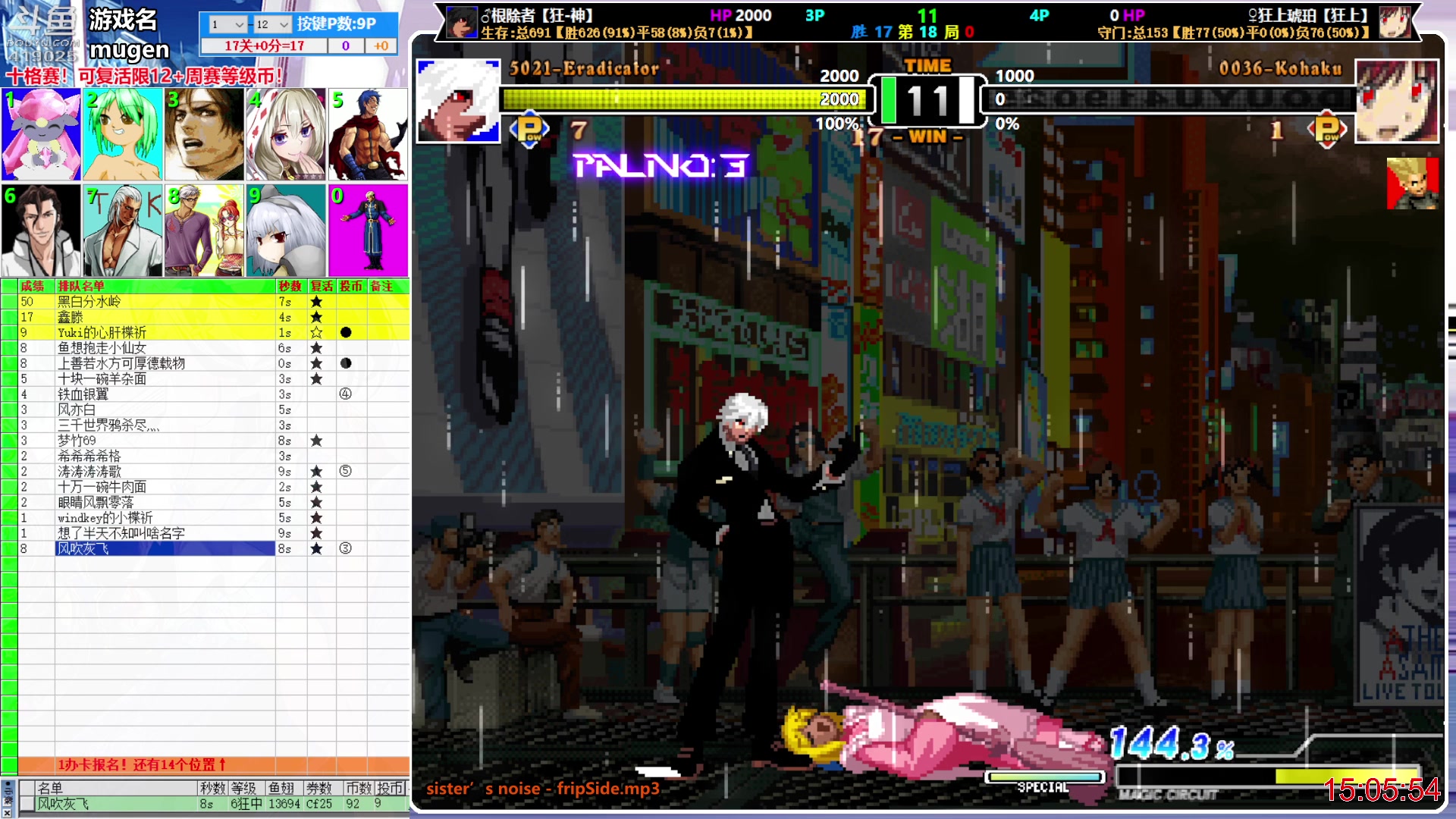Viewport: 1456px width, 819px height.
Task: Select character slot 7 K' portrait
Action: click(123, 230)
